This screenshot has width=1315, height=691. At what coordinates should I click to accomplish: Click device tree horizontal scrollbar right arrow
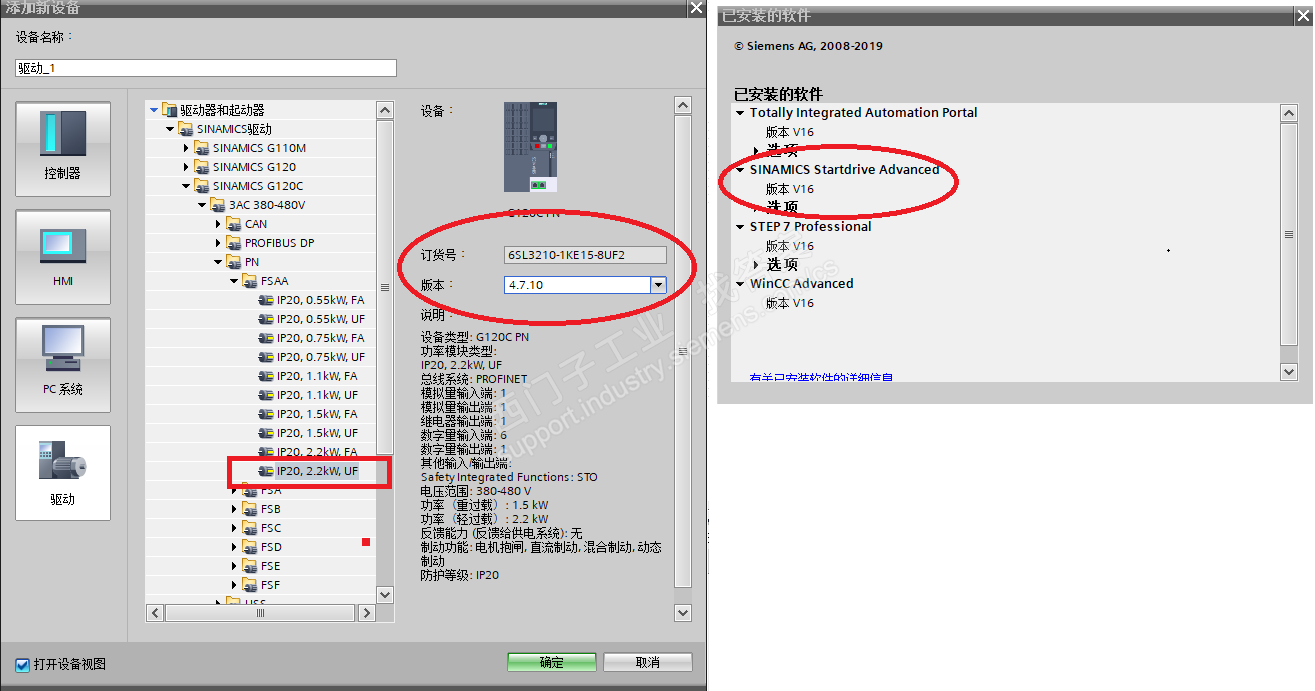(x=367, y=613)
